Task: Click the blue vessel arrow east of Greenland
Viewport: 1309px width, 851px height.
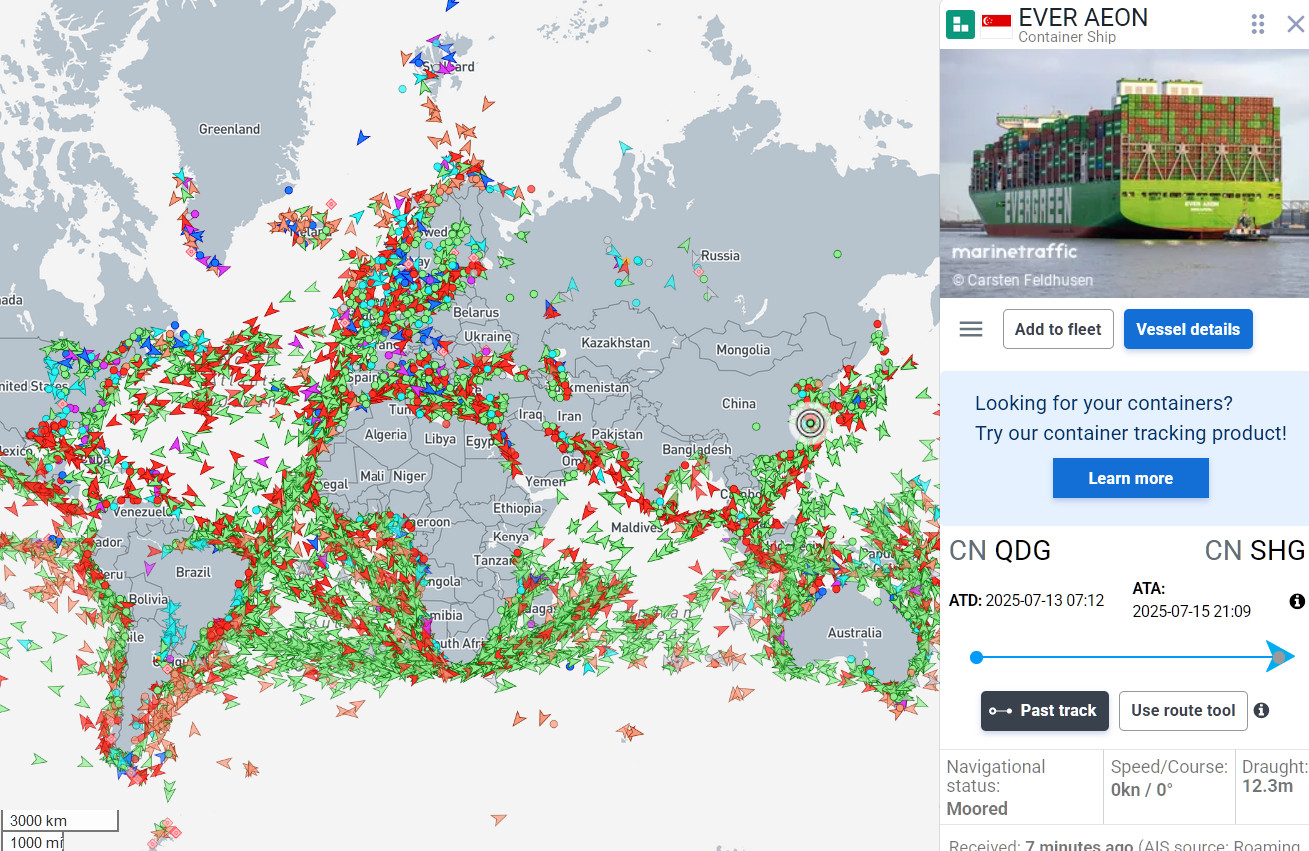Action: [x=363, y=138]
